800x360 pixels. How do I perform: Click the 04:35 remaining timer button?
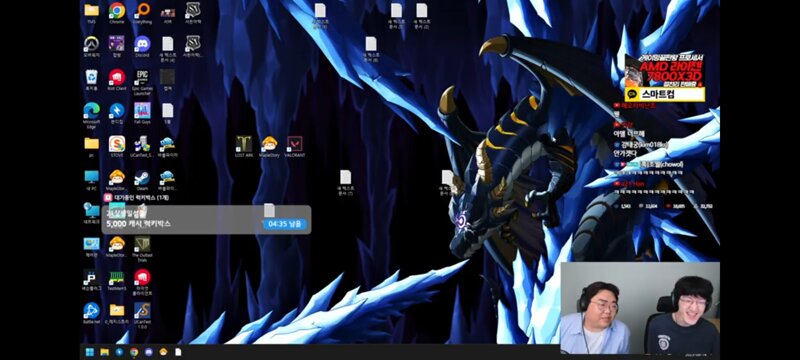285,224
